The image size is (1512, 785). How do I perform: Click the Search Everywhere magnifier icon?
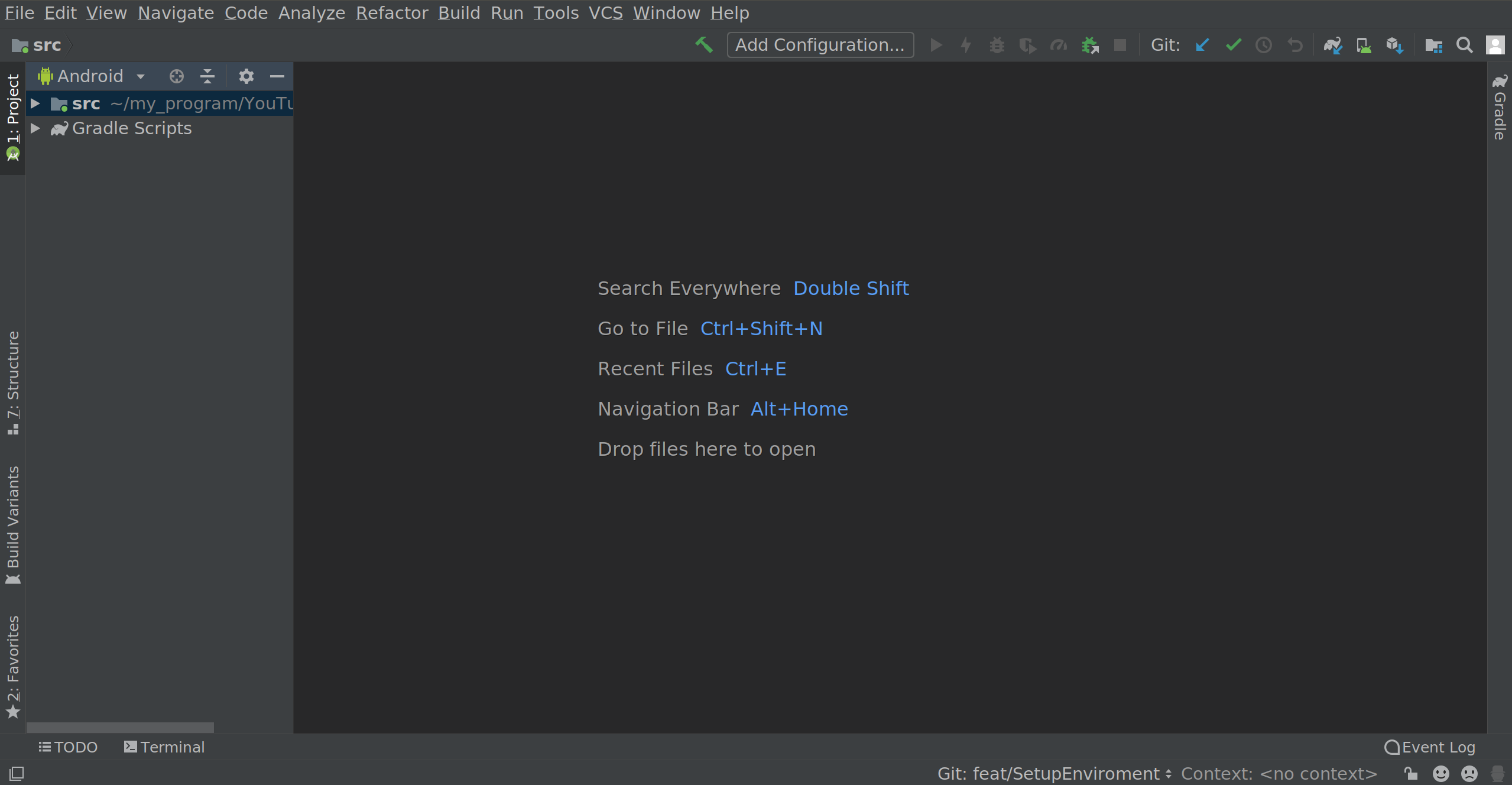[x=1464, y=45]
